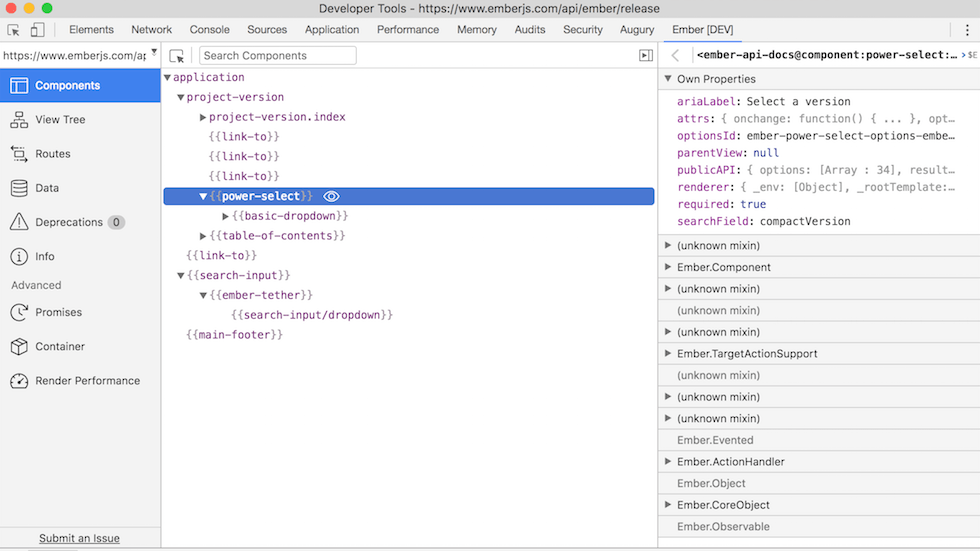The height and width of the screenshot is (551, 980).
Task: Switch to the Network tab
Action: point(151,30)
